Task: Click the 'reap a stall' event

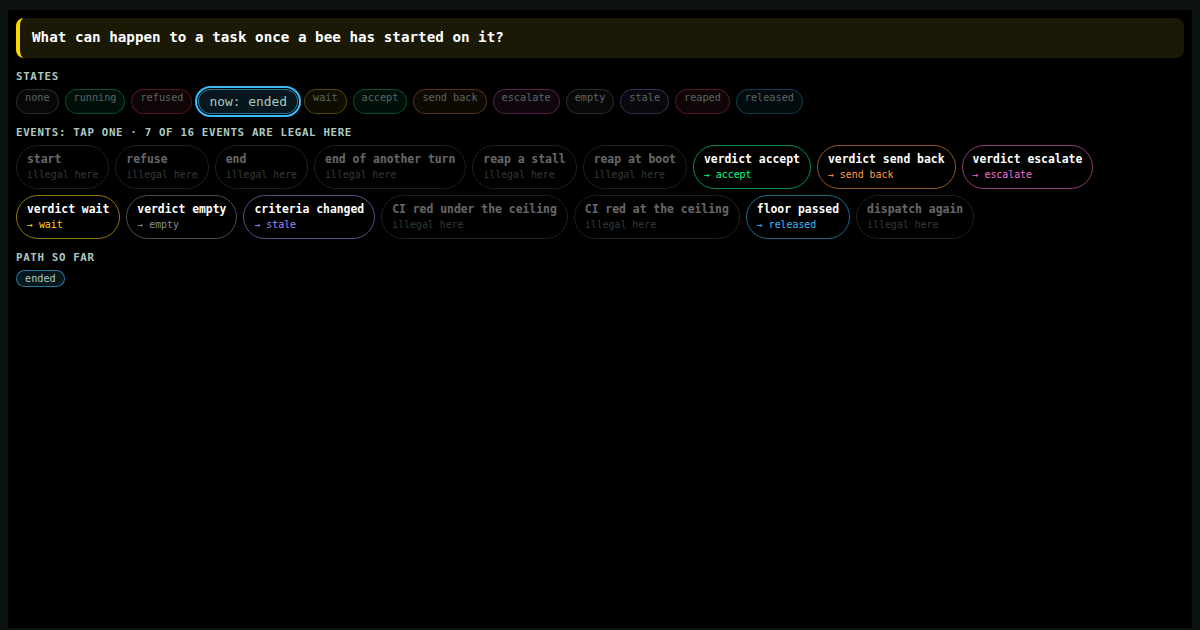Action: click(x=524, y=167)
